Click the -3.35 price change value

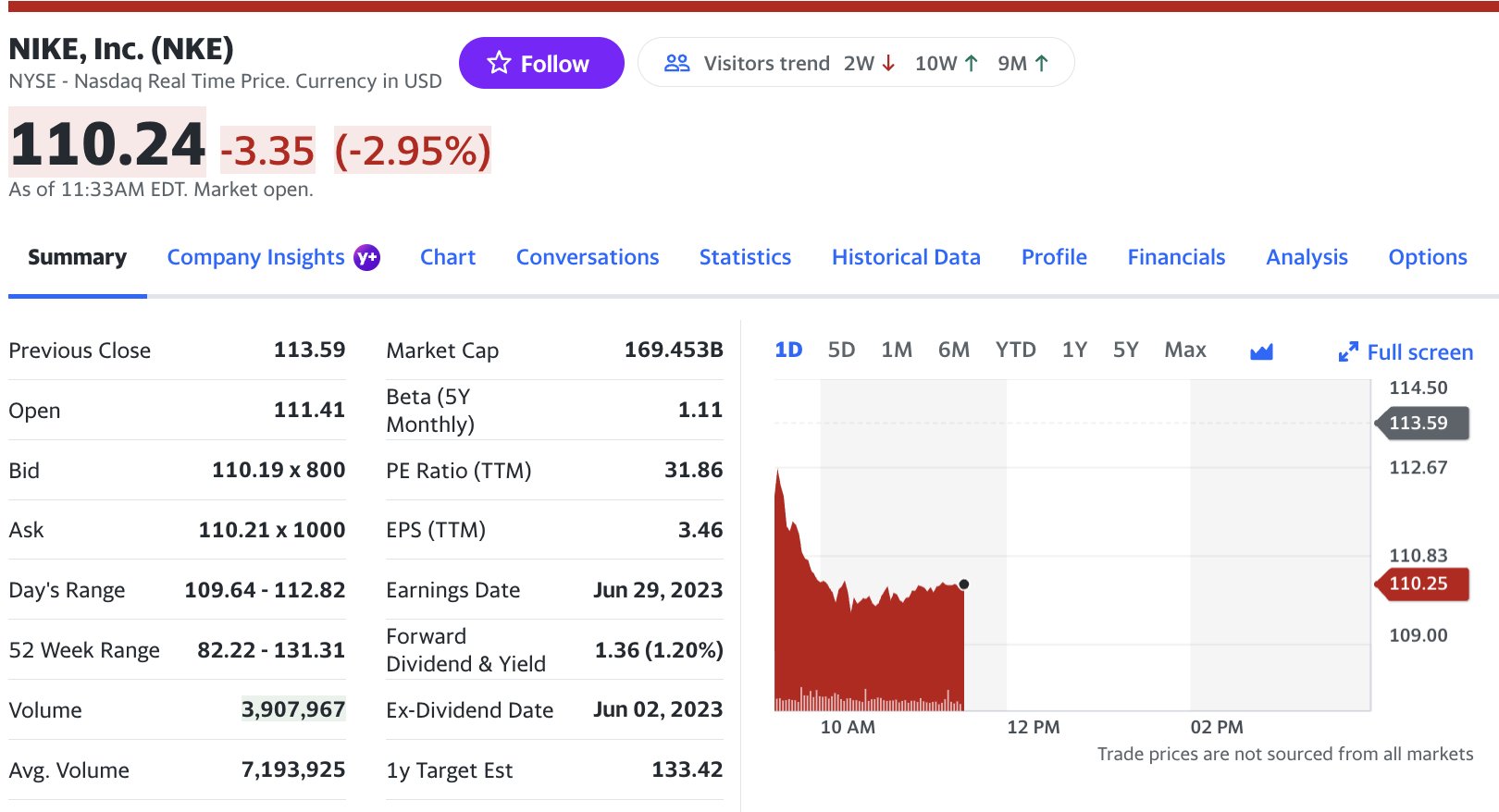pyautogui.click(x=267, y=151)
